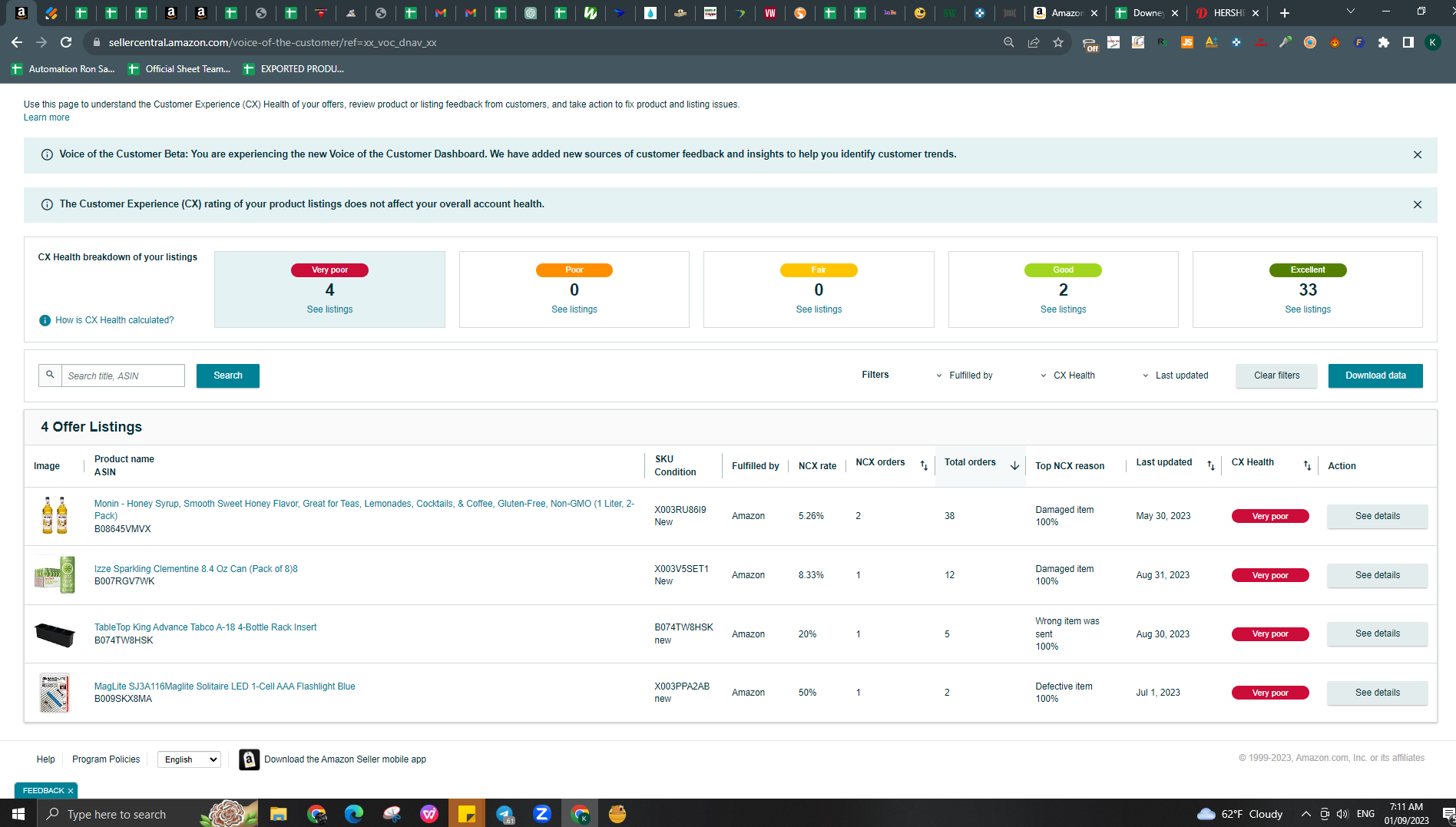The height and width of the screenshot is (827, 1456).
Task: Go back to the previous browser page
Action: point(17,42)
